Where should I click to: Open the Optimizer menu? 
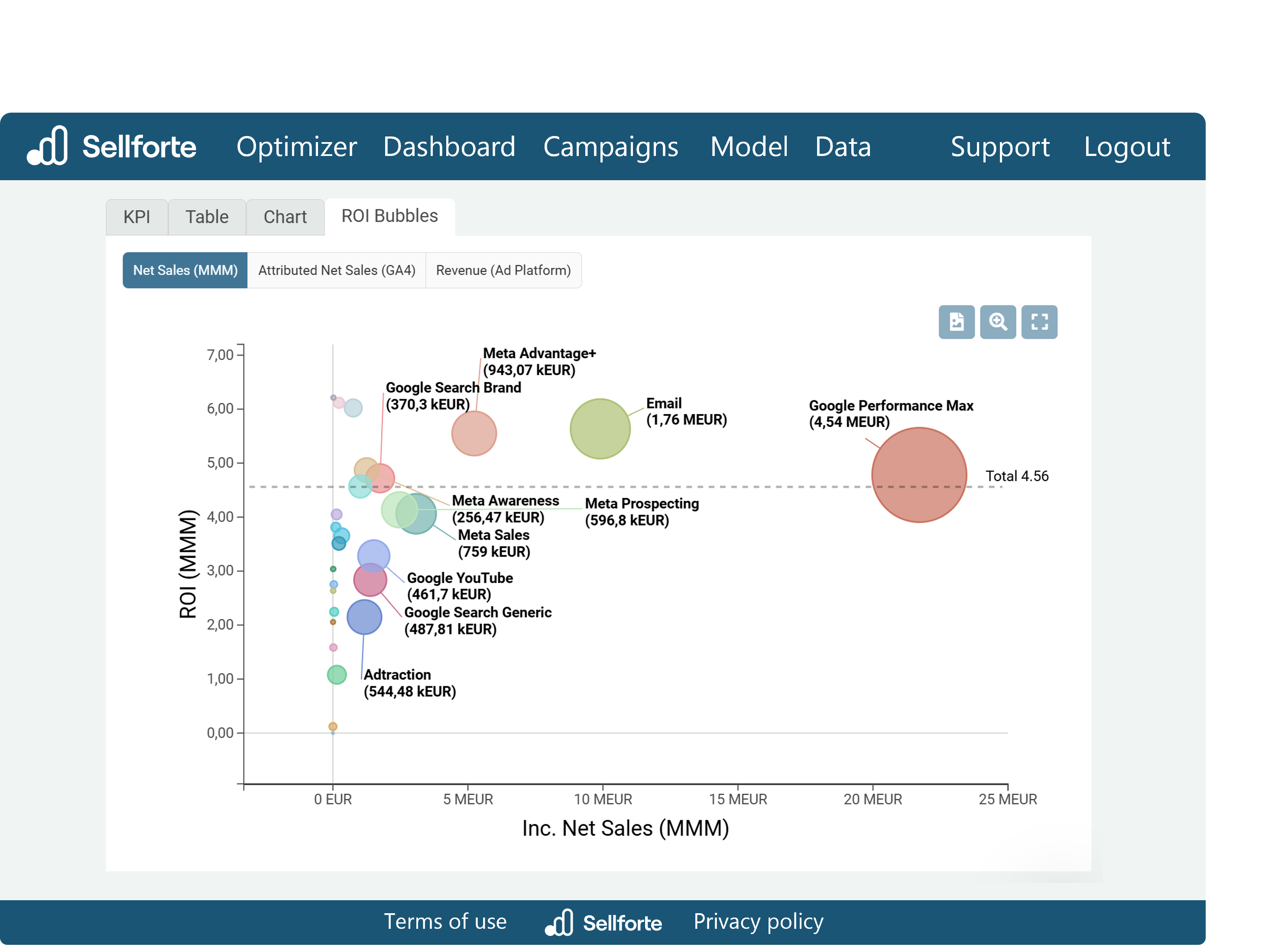click(x=296, y=147)
